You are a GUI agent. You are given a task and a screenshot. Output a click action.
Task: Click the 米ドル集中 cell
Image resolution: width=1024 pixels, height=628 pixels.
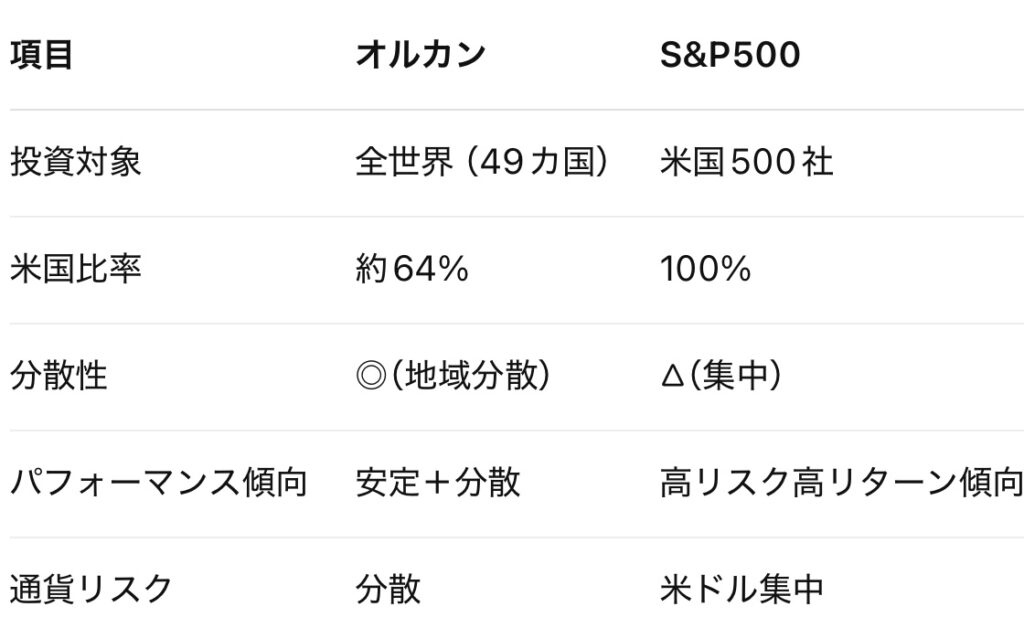point(742,590)
